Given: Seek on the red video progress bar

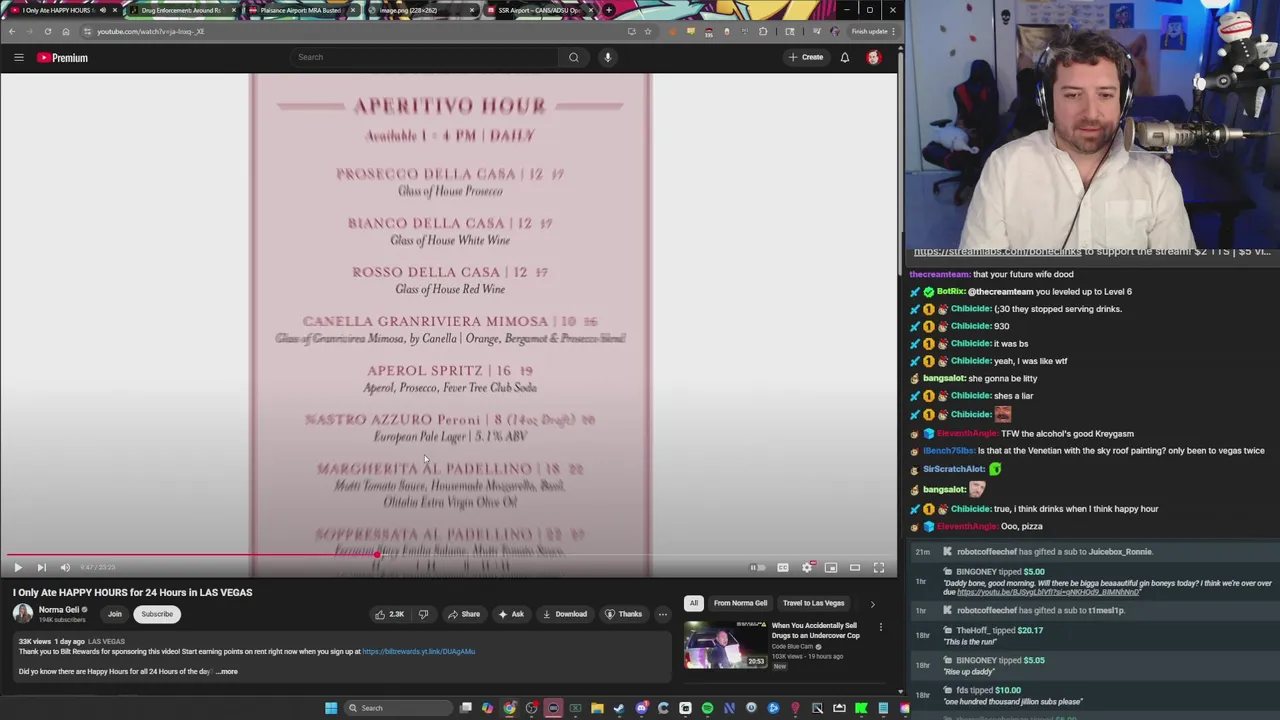Looking at the screenshot, I should (x=448, y=555).
